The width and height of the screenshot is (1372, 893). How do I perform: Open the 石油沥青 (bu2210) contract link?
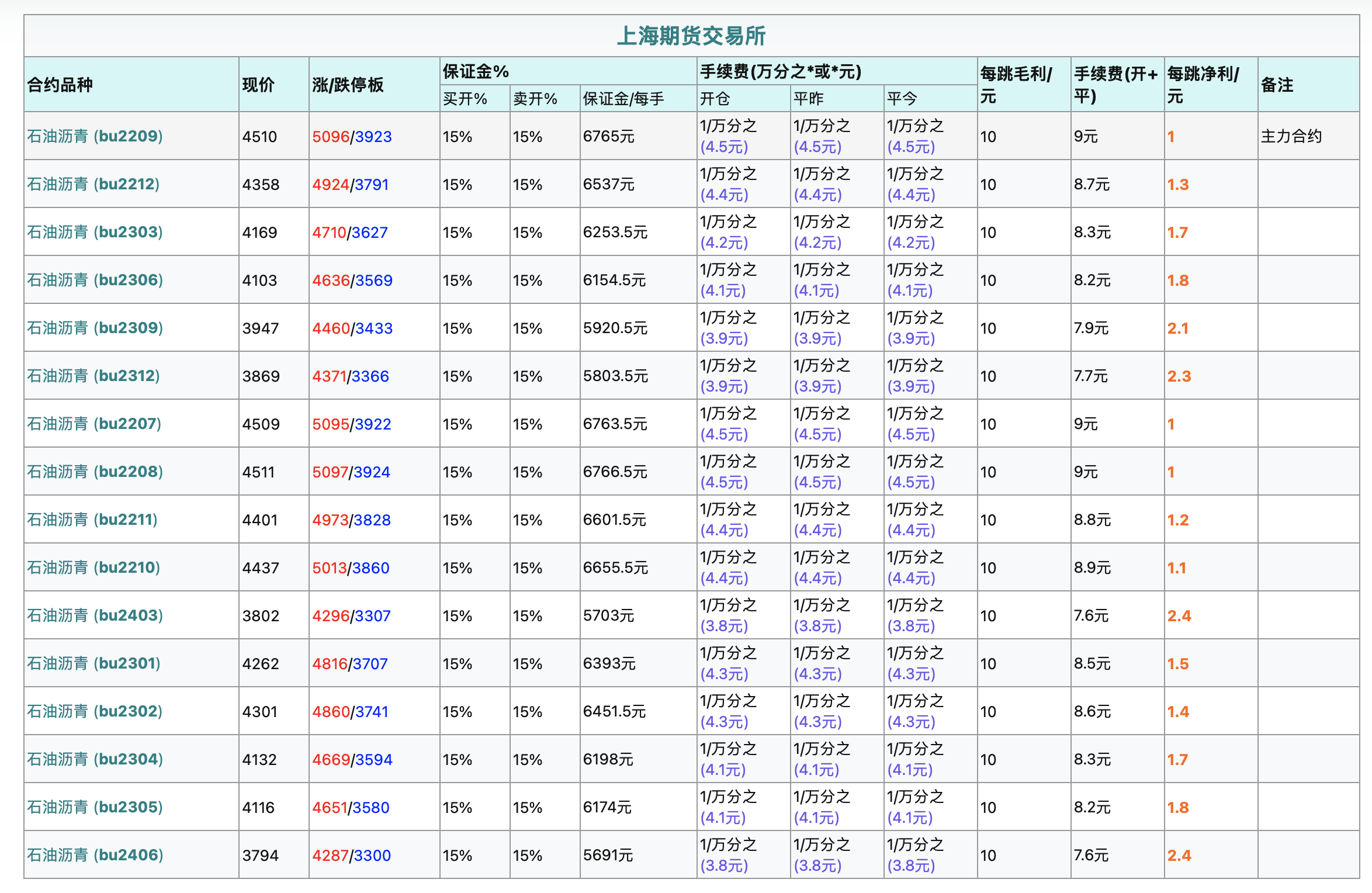pos(93,567)
